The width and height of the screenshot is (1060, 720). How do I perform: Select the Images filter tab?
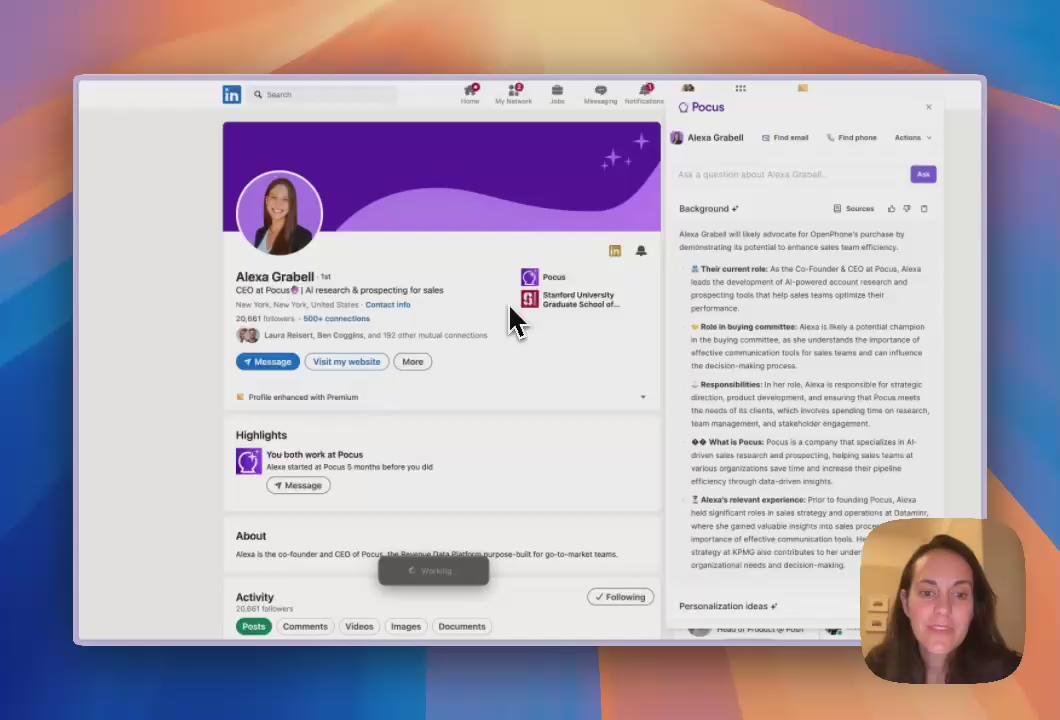(x=406, y=626)
